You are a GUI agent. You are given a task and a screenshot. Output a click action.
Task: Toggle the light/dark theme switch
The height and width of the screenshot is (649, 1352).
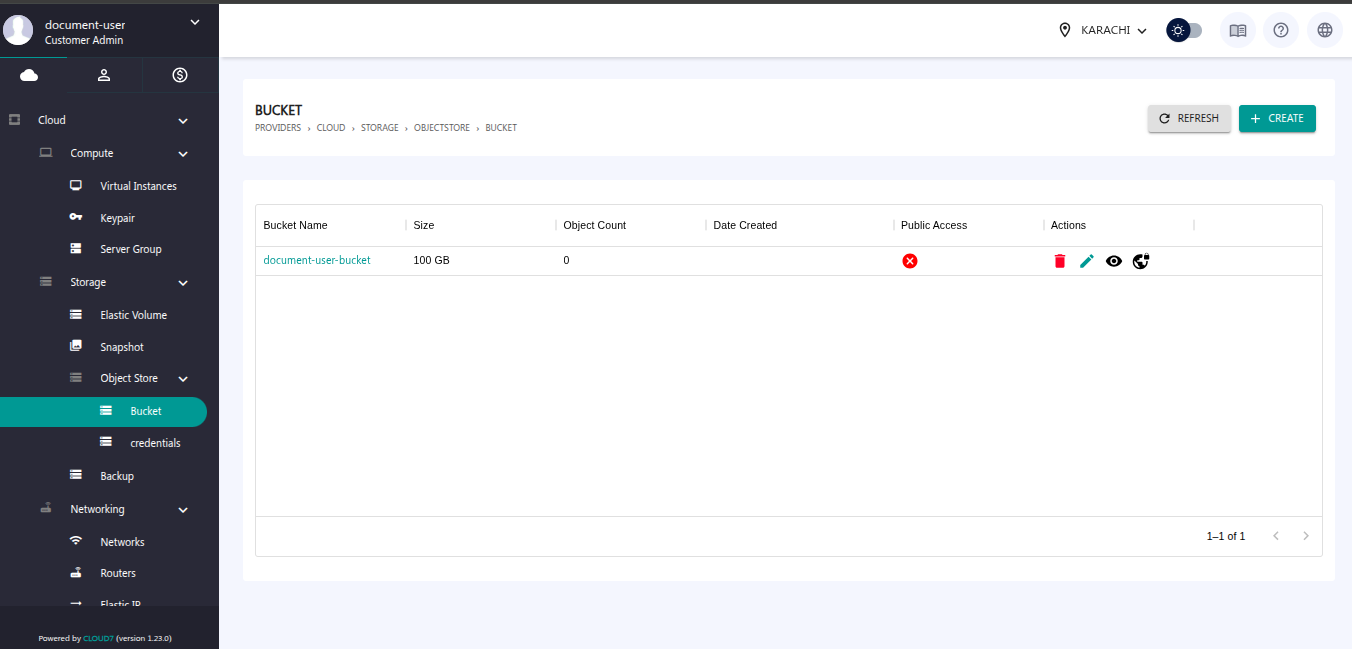point(1184,30)
